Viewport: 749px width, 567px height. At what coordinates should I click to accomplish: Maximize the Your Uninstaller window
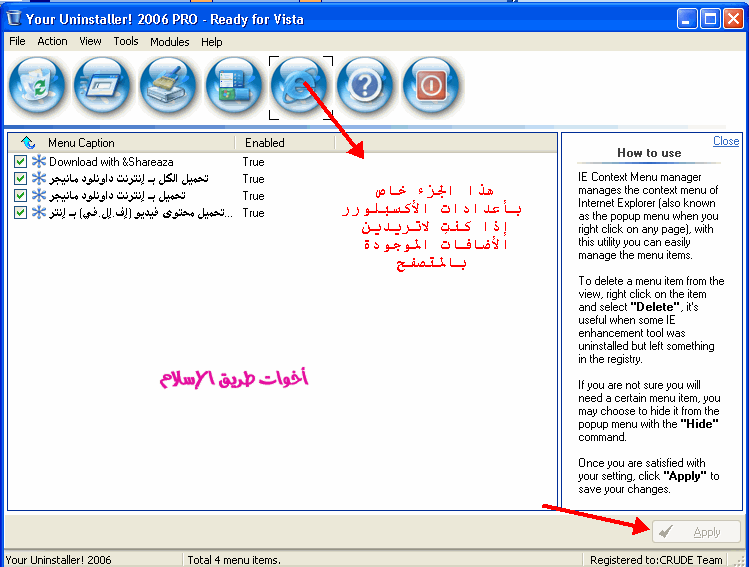point(710,19)
